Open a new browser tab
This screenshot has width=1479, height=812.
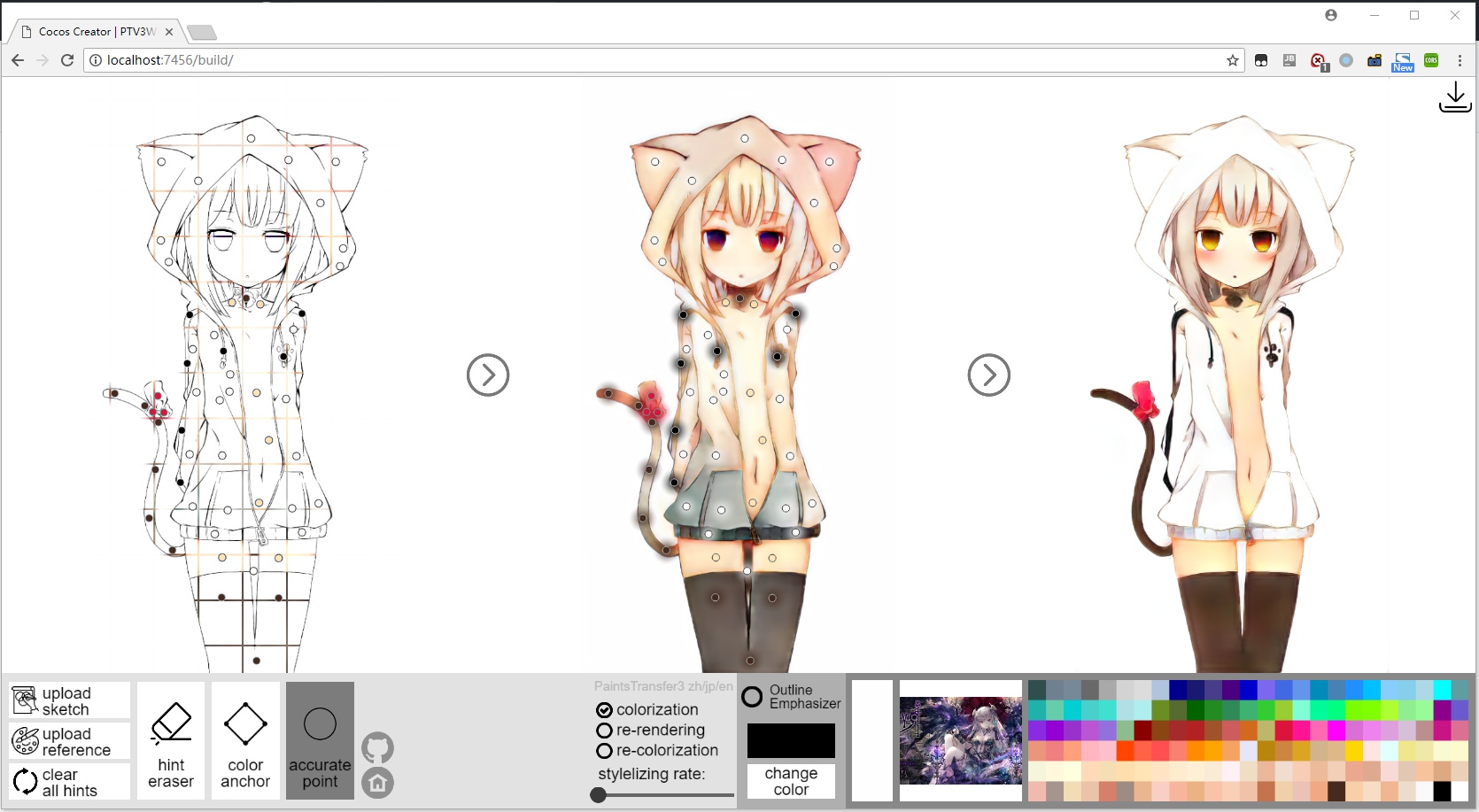click(x=202, y=33)
